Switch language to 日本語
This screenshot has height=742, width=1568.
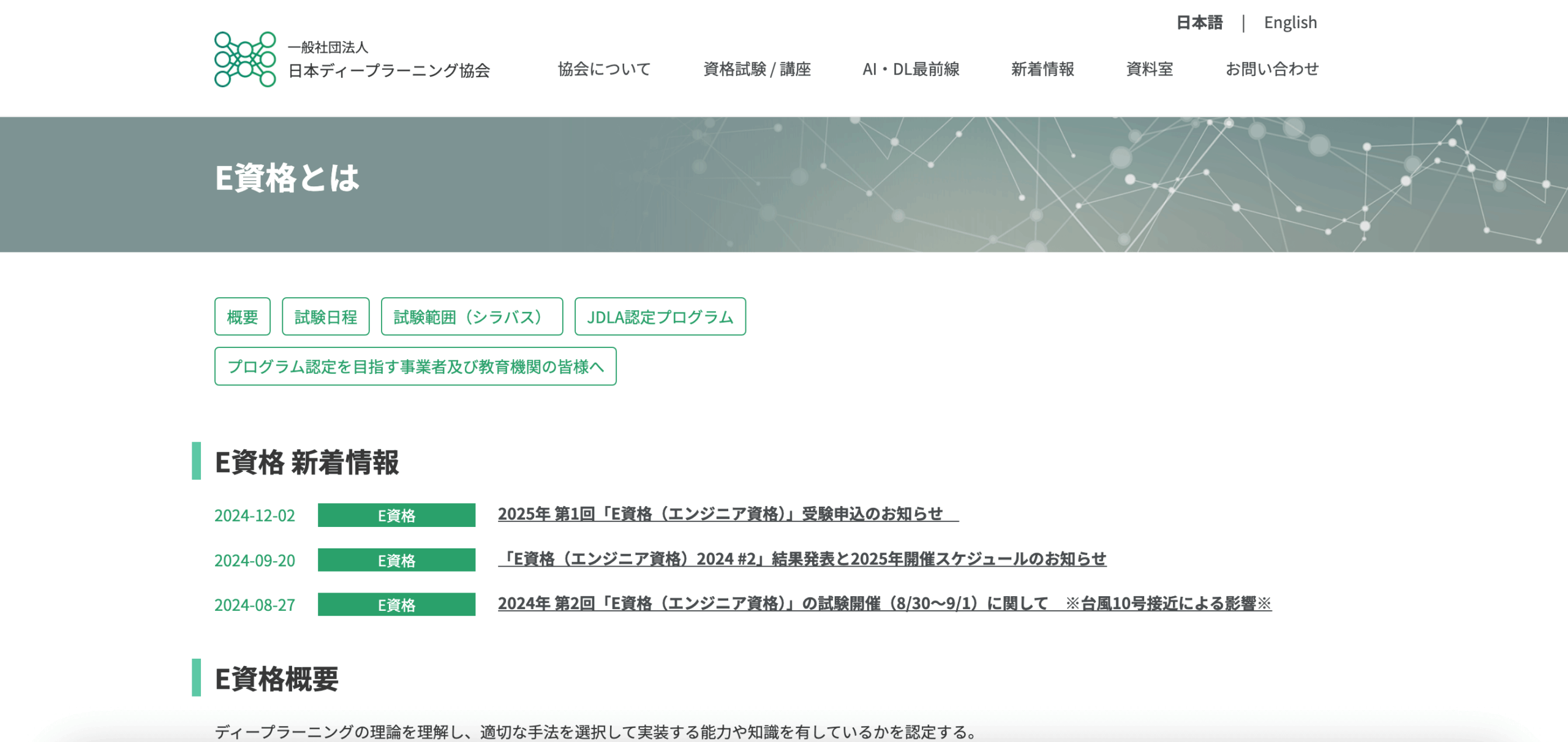(x=1199, y=23)
